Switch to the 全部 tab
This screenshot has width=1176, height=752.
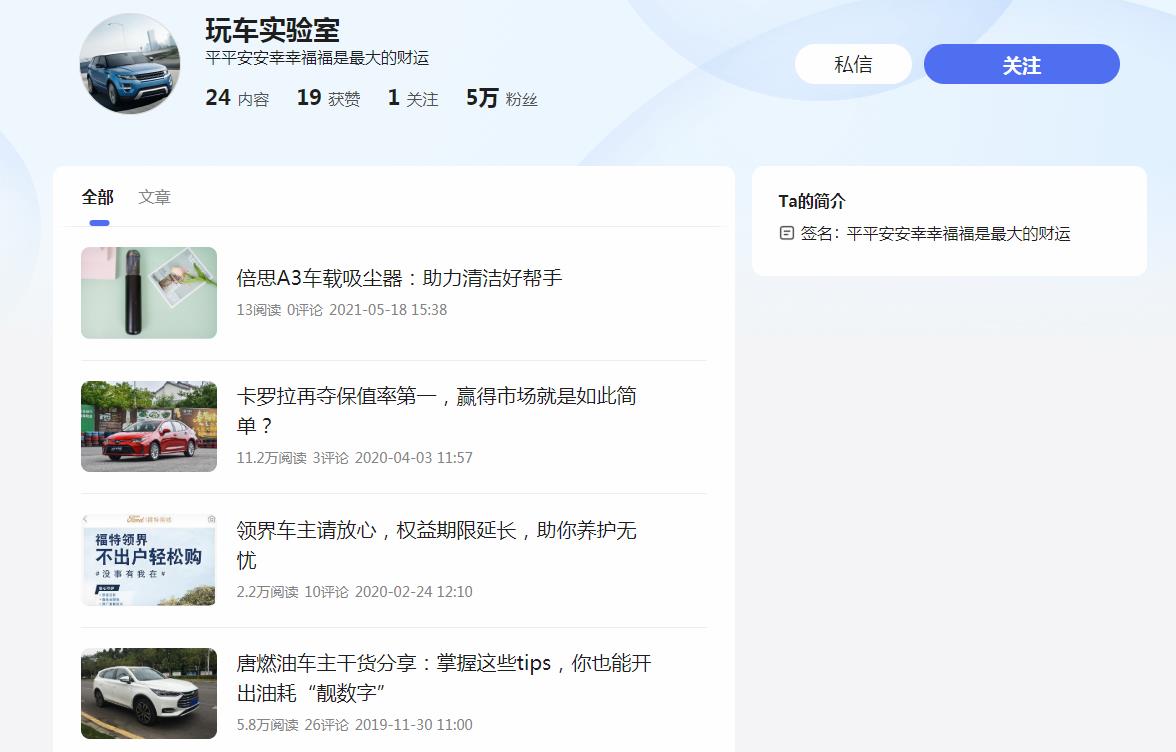click(x=98, y=197)
